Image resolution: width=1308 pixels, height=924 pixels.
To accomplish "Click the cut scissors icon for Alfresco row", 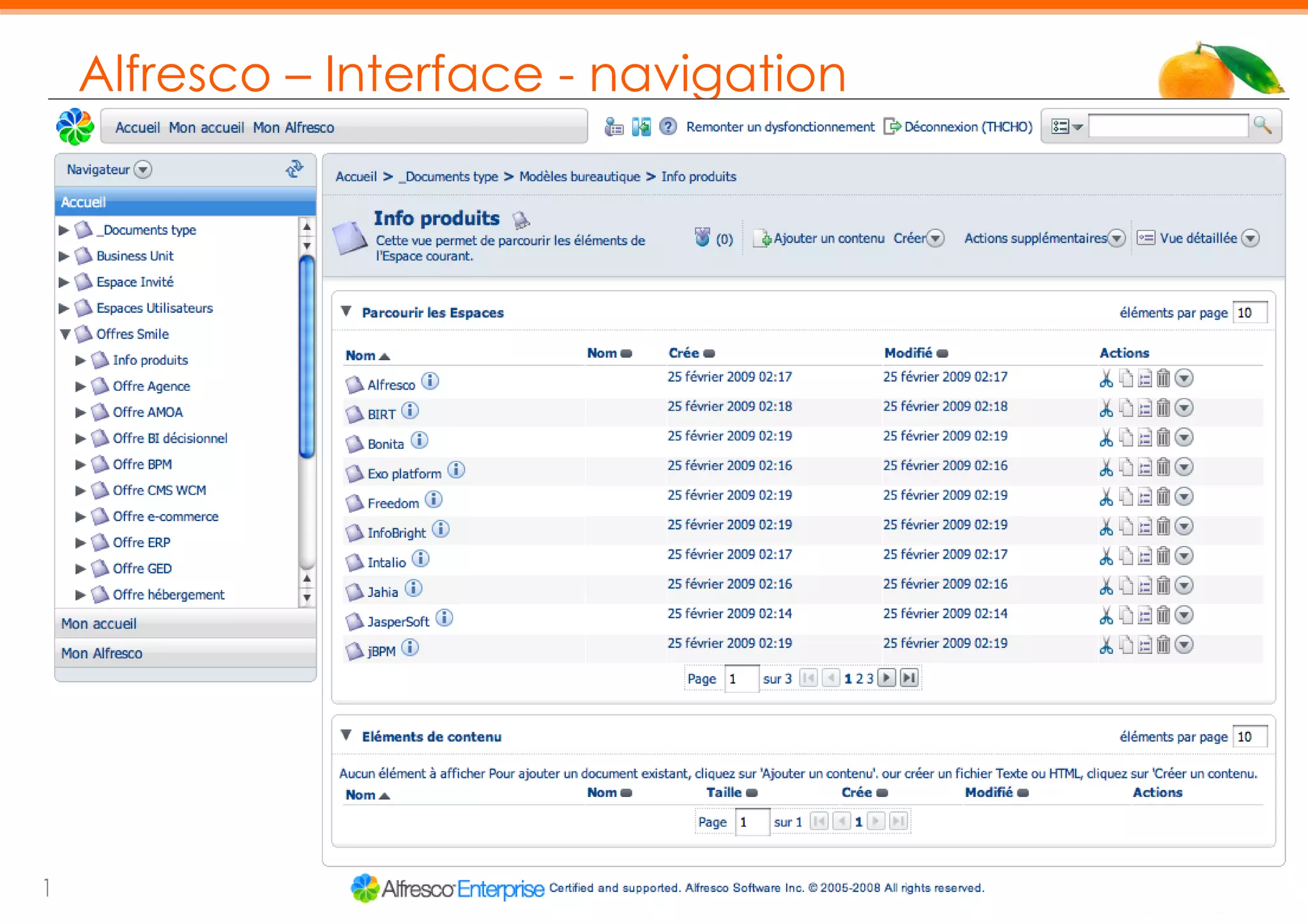I will [1106, 379].
